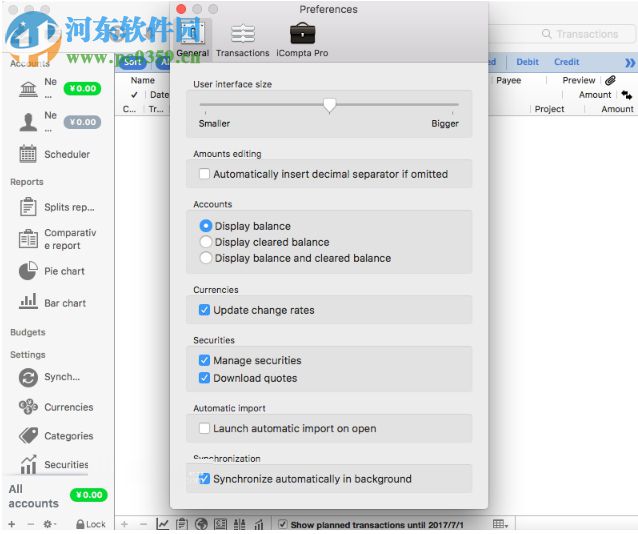Open the Splits report icon

pyautogui.click(x=28, y=206)
